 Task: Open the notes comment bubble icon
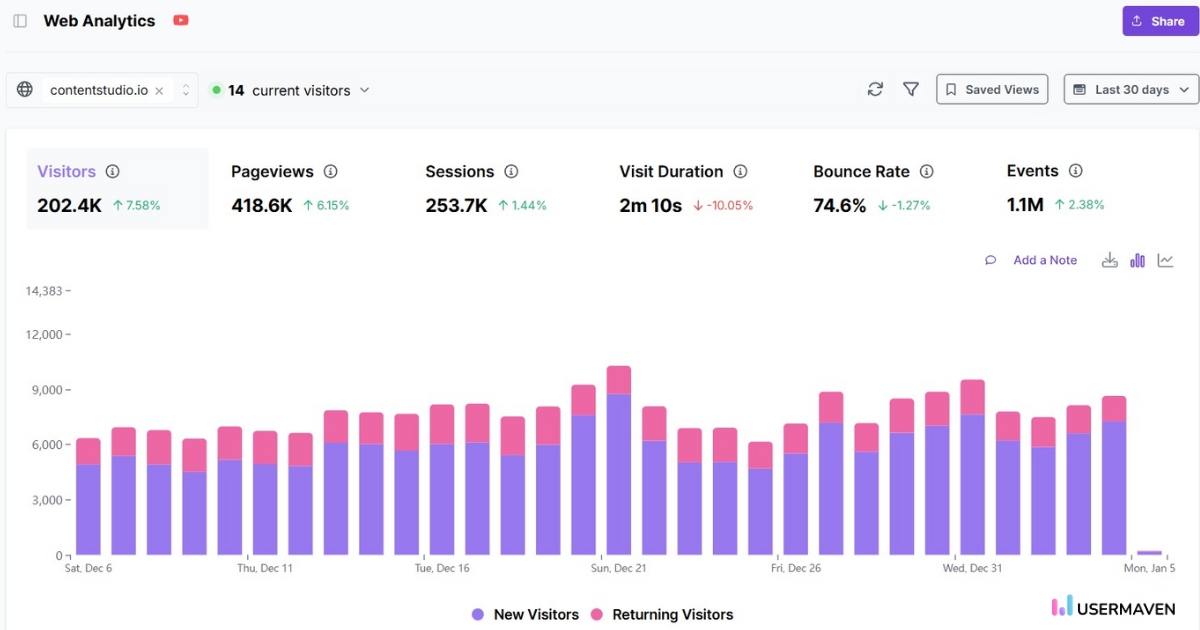990,259
